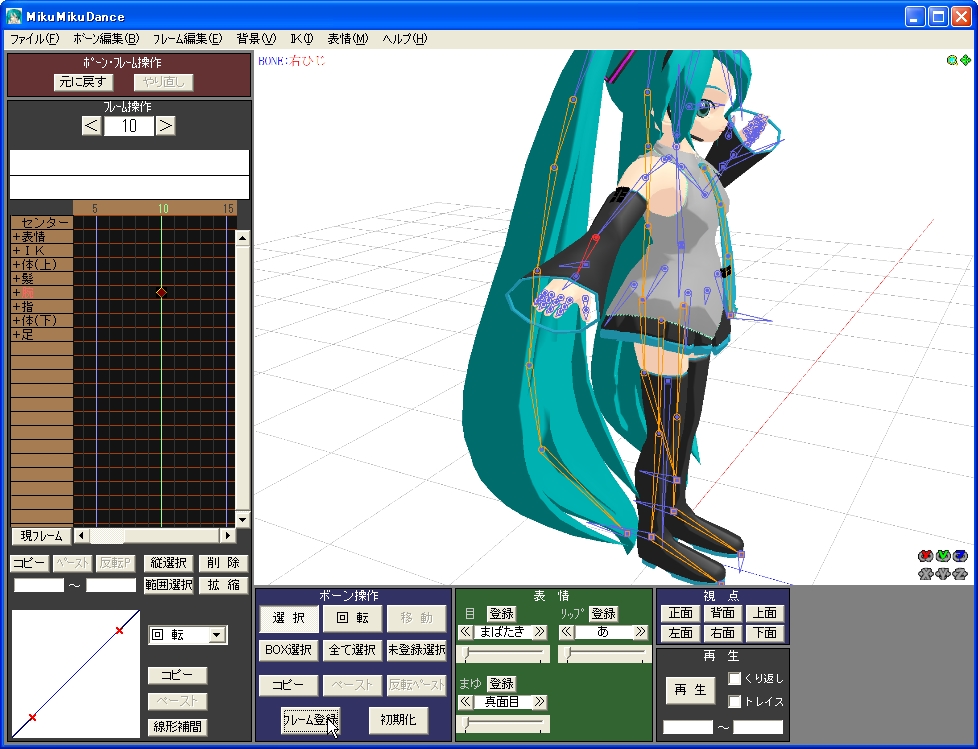This screenshot has height=749, width=978.
Task: Click the timeline scroll up arrow
Action: pos(242,238)
